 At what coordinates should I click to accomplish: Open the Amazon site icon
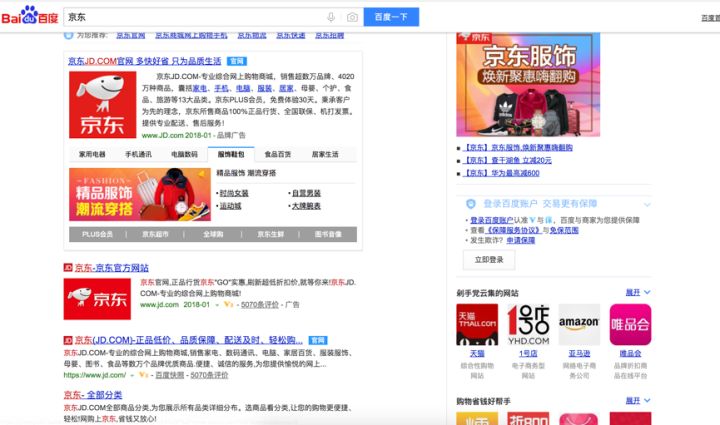pyautogui.click(x=579, y=324)
